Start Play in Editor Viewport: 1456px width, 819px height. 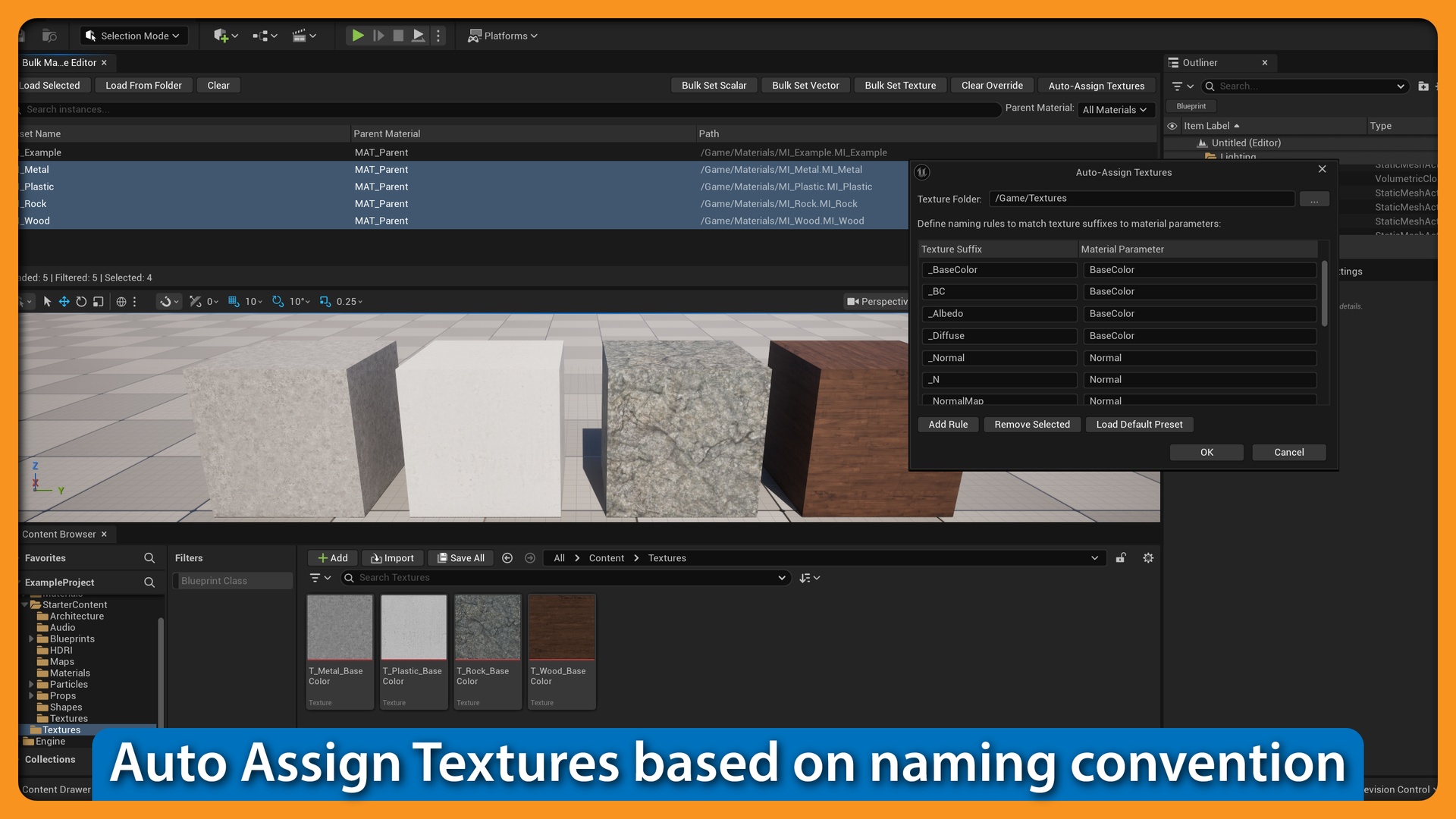click(x=358, y=36)
